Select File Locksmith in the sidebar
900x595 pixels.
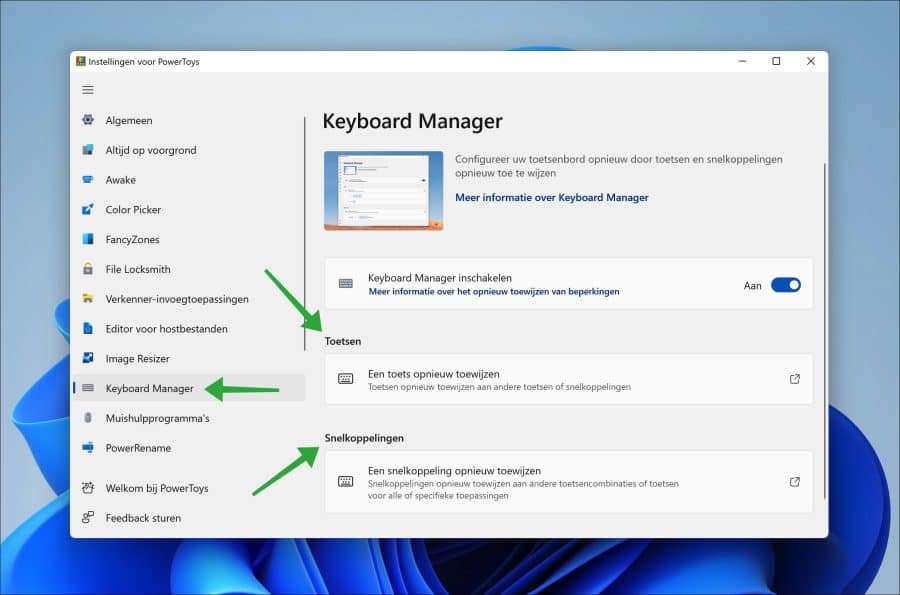(189, 269)
